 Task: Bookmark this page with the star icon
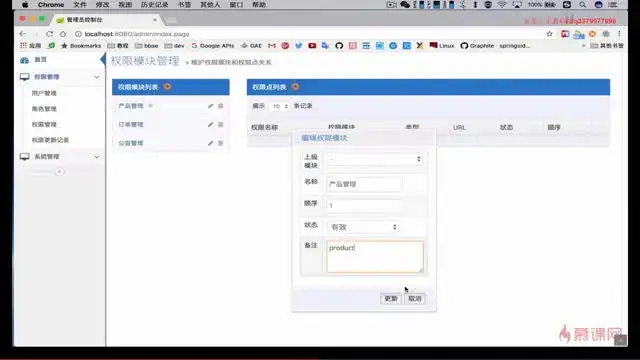[549, 34]
